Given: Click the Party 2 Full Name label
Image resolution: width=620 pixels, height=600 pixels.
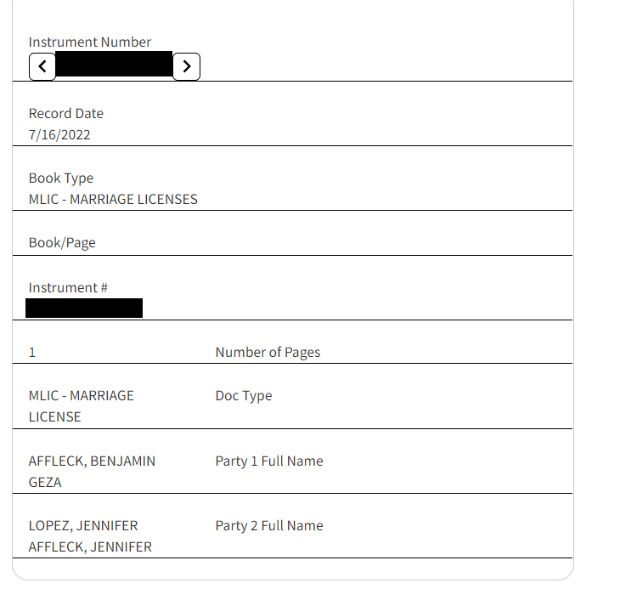Looking at the screenshot, I should (x=269, y=525).
